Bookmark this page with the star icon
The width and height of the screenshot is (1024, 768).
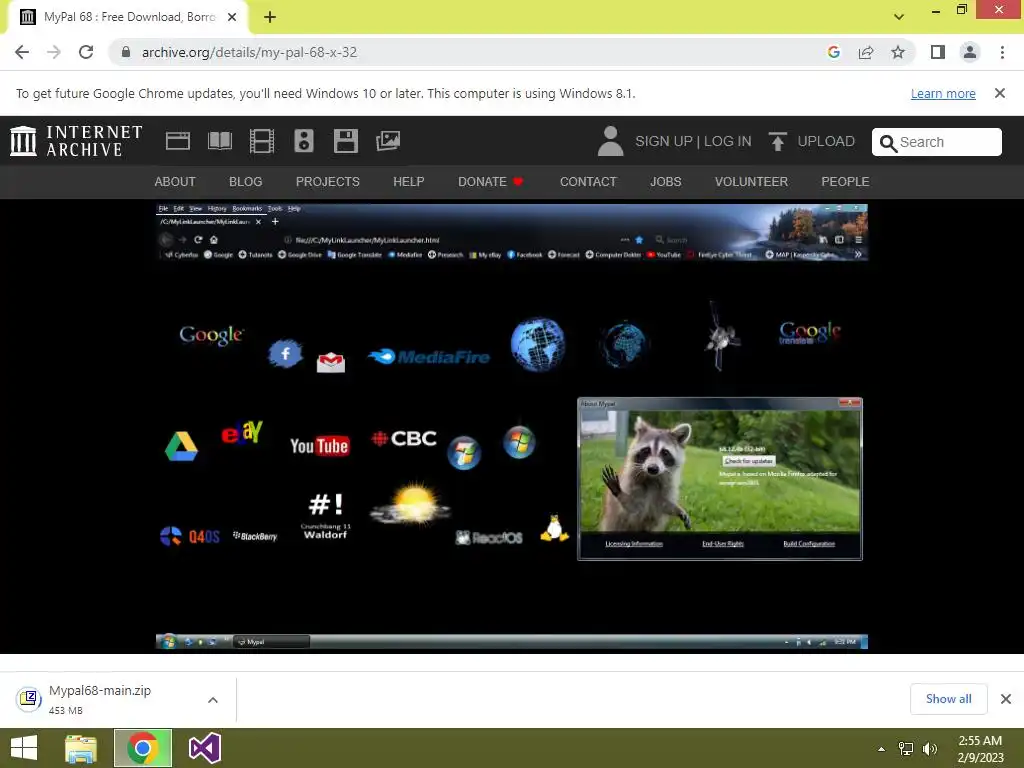[x=898, y=52]
